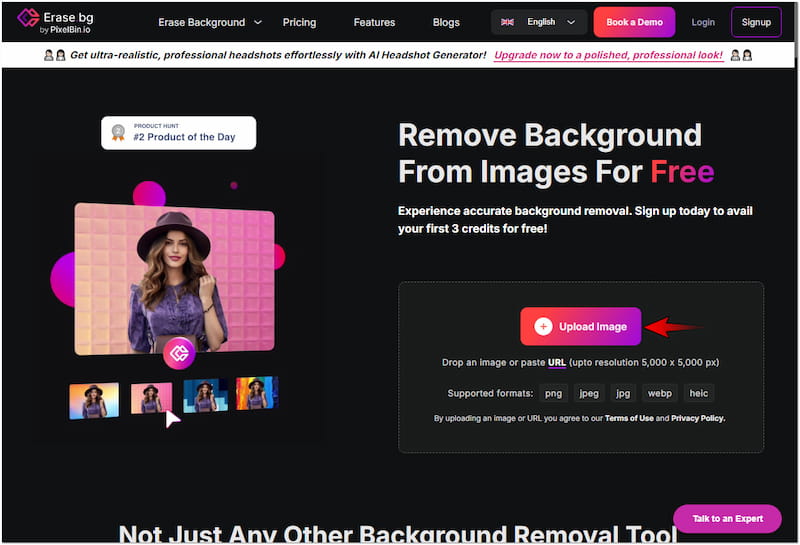Click the plus icon on Upload Image
The width and height of the screenshot is (800, 545).
coord(543,326)
